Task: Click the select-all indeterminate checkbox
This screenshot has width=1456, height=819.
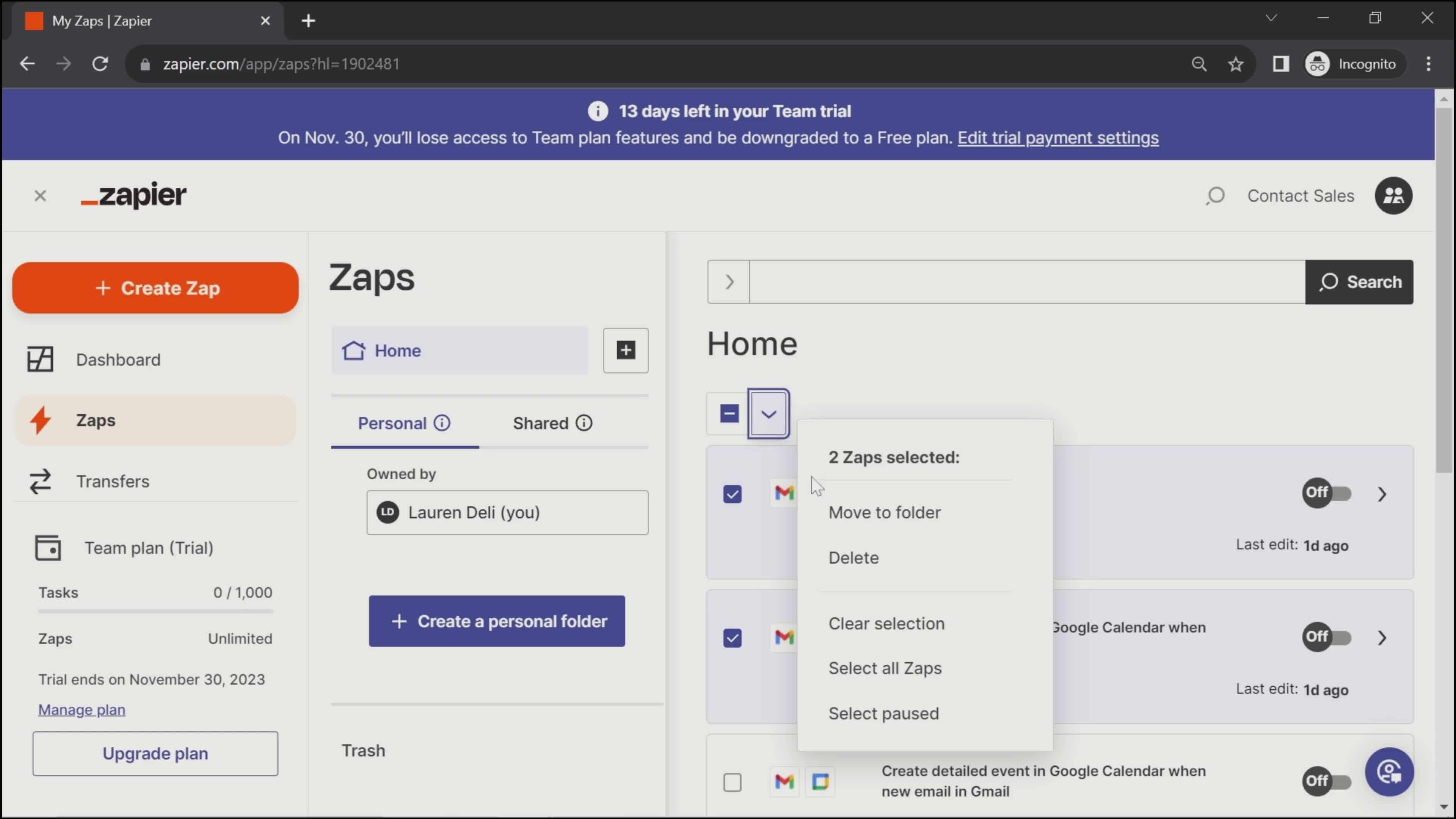Action: tap(729, 414)
